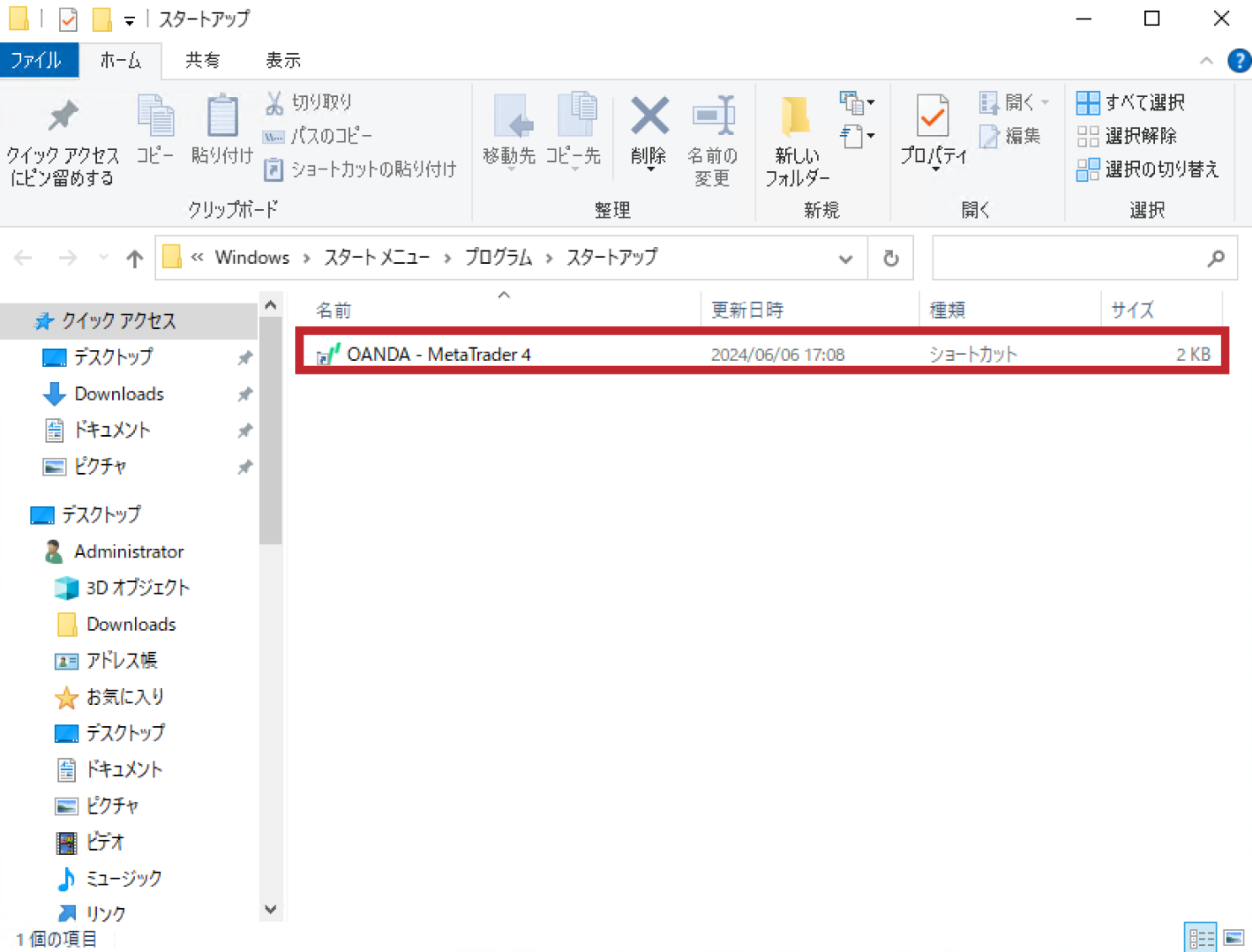
Task: Click 編集 (Edit) in the Open group
Action: (x=1010, y=136)
